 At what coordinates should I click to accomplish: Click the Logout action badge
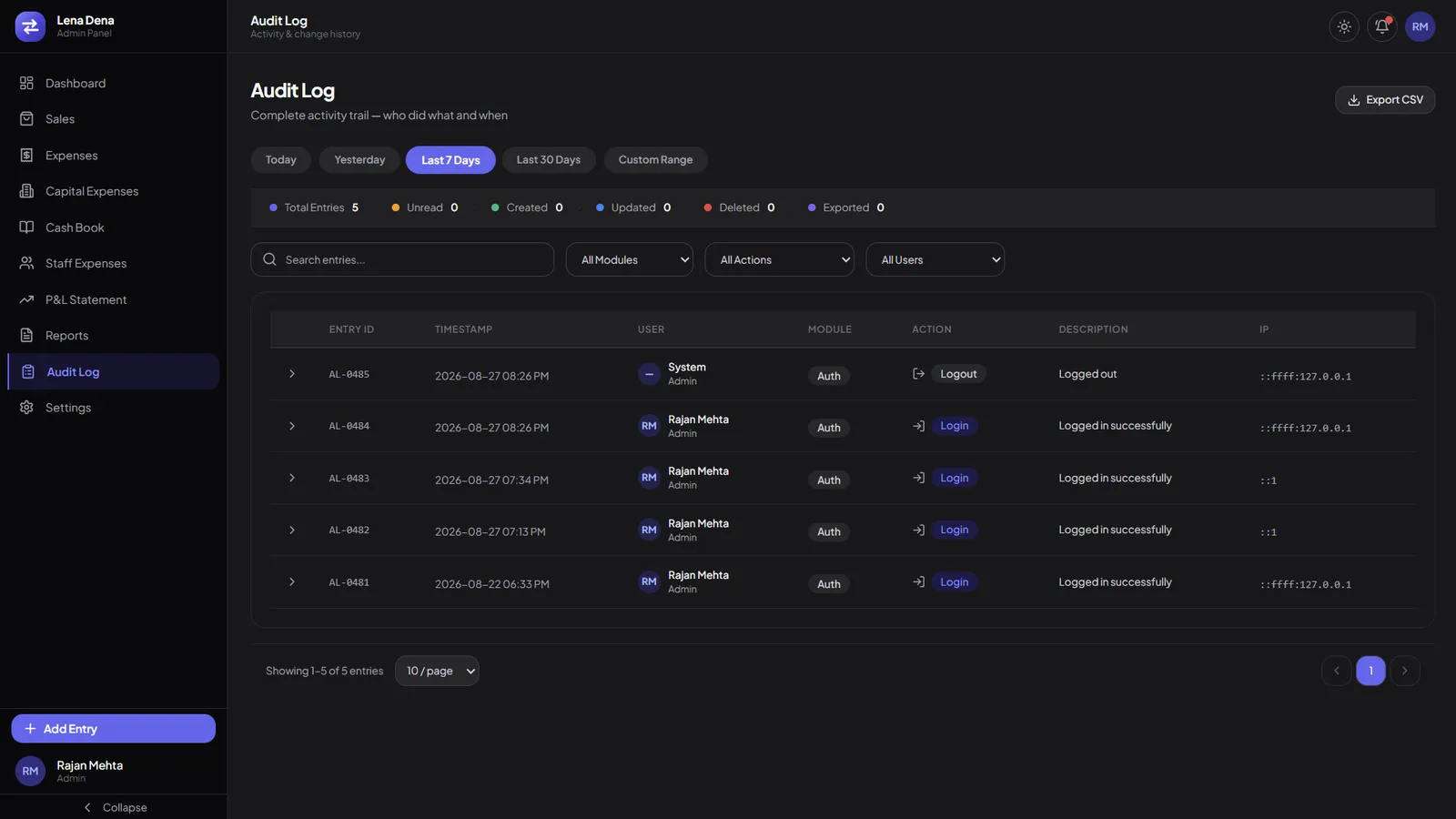coord(958,374)
